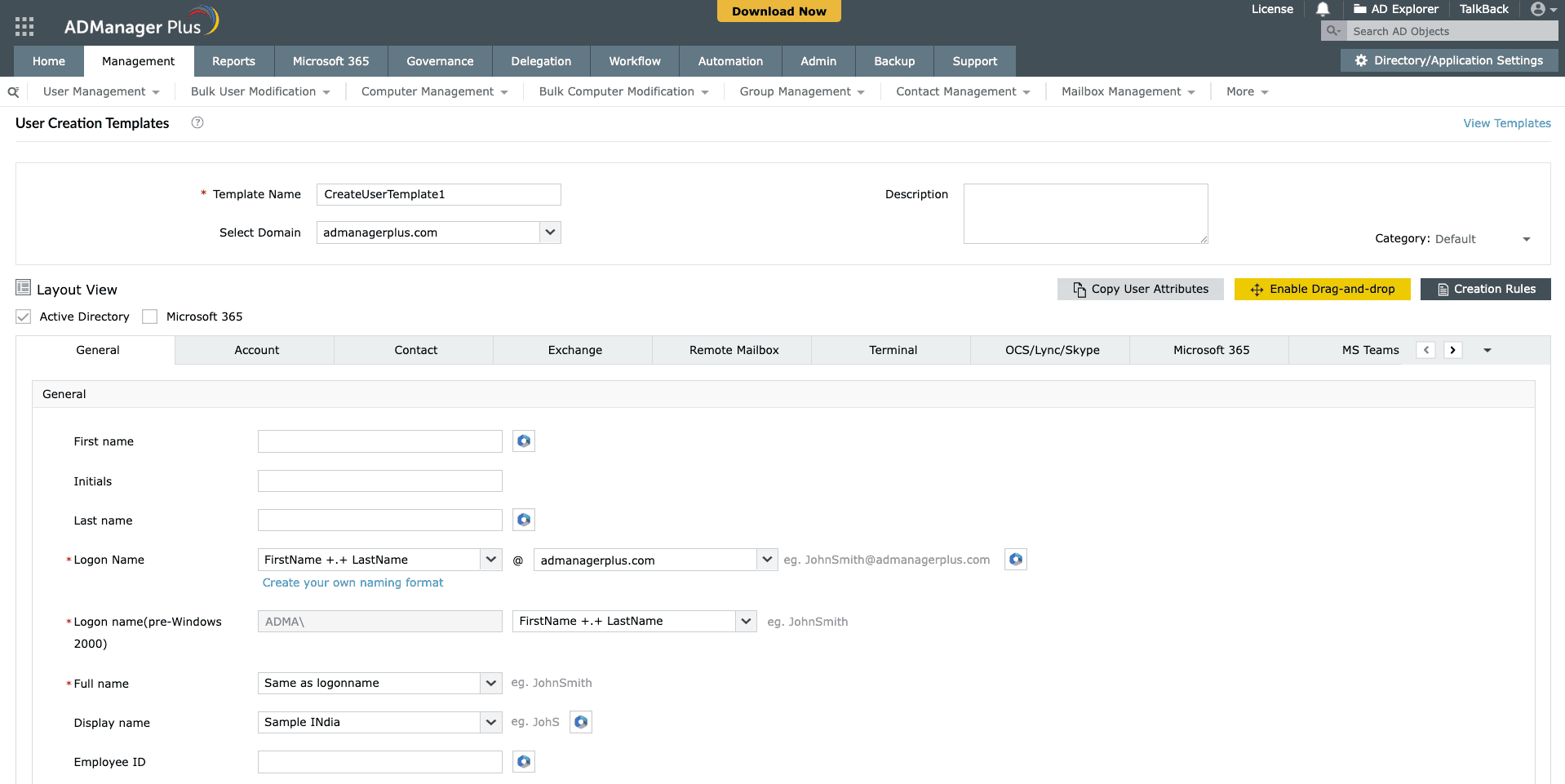Switch to the Exchange tab
Image resolution: width=1565 pixels, height=784 pixels.
point(574,349)
